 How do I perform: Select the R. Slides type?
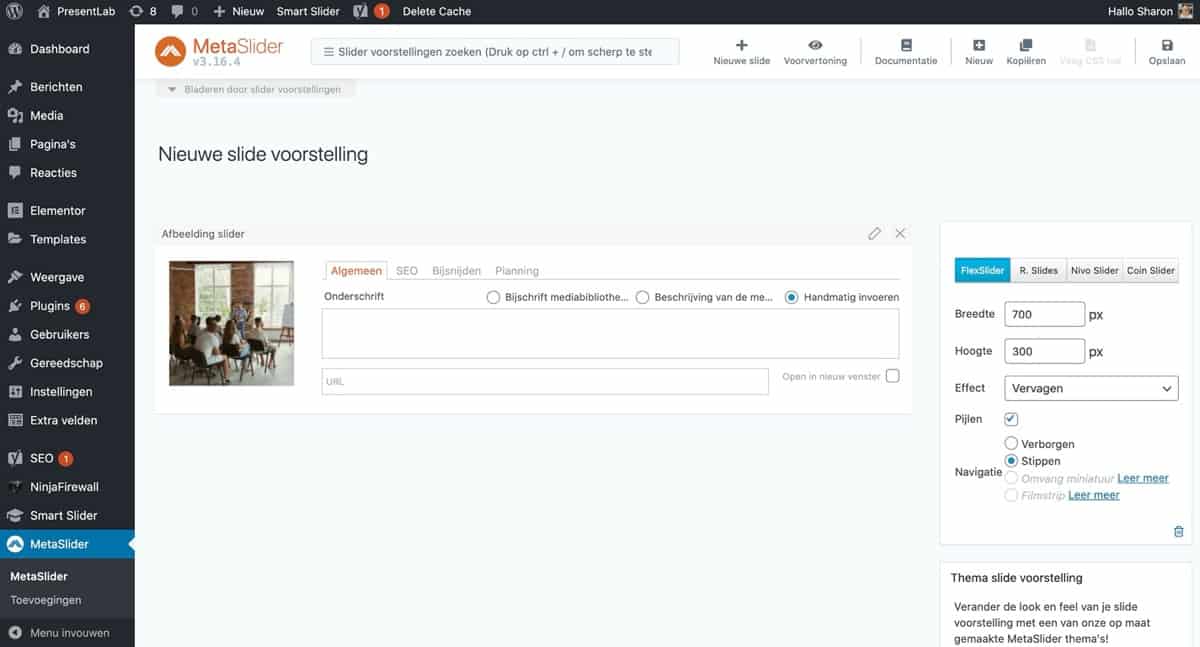[x=1038, y=270]
